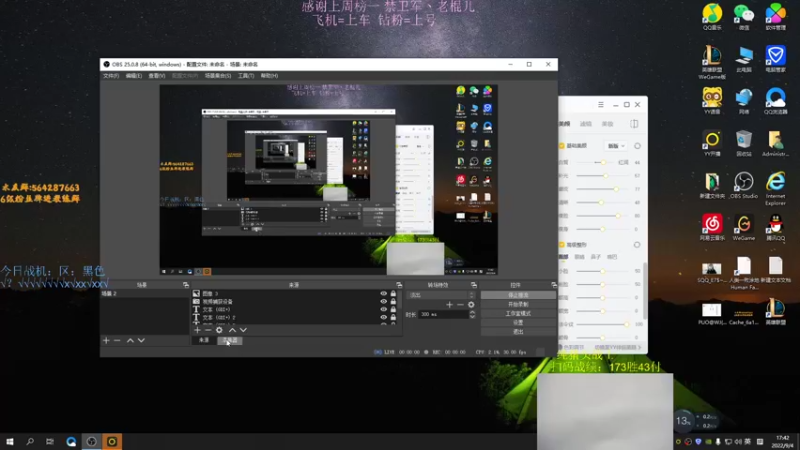The image size is (800, 450).
Task: Open the Recycle Bin desktop icon
Action: click(744, 143)
